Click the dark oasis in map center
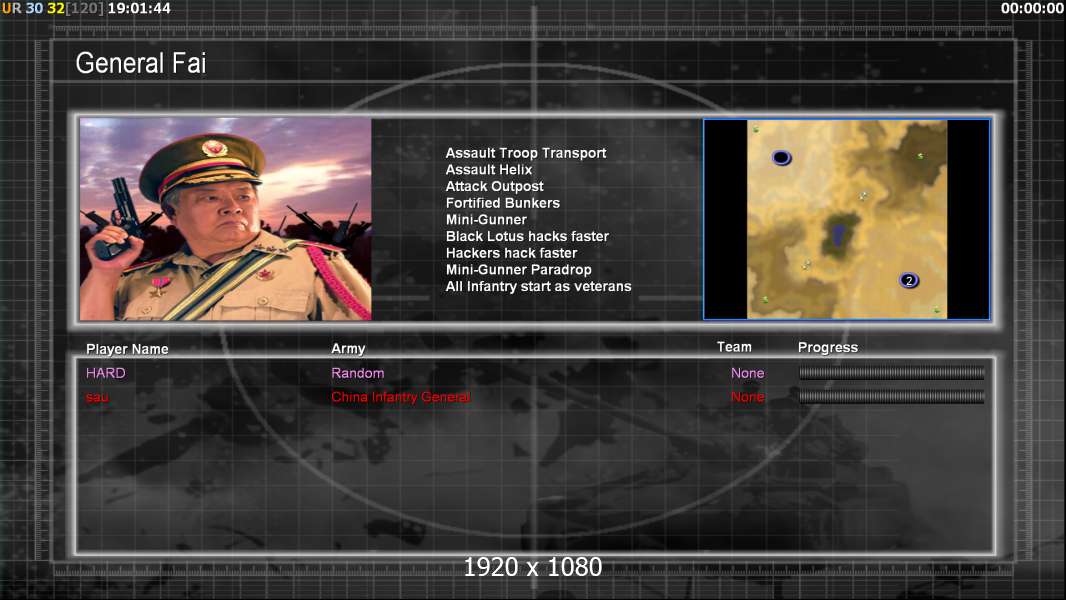Viewport: 1066px width, 600px height. click(x=838, y=235)
